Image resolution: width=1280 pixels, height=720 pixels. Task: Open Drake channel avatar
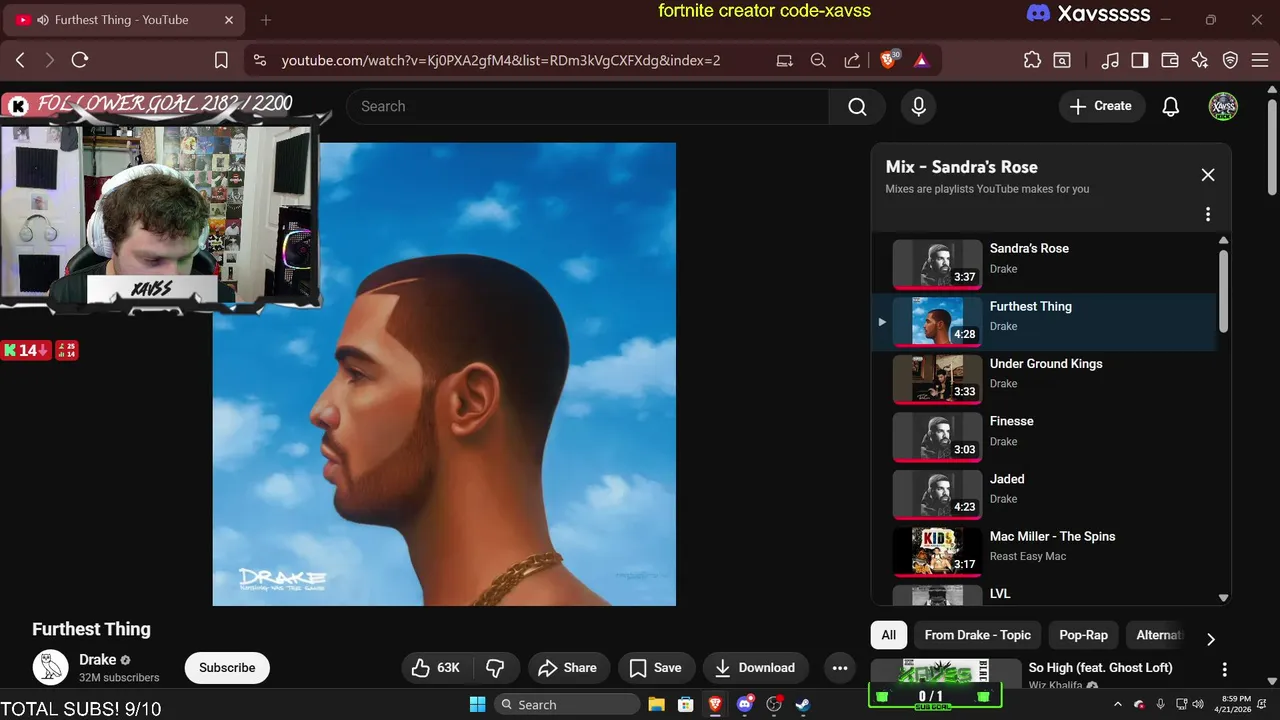click(50, 667)
